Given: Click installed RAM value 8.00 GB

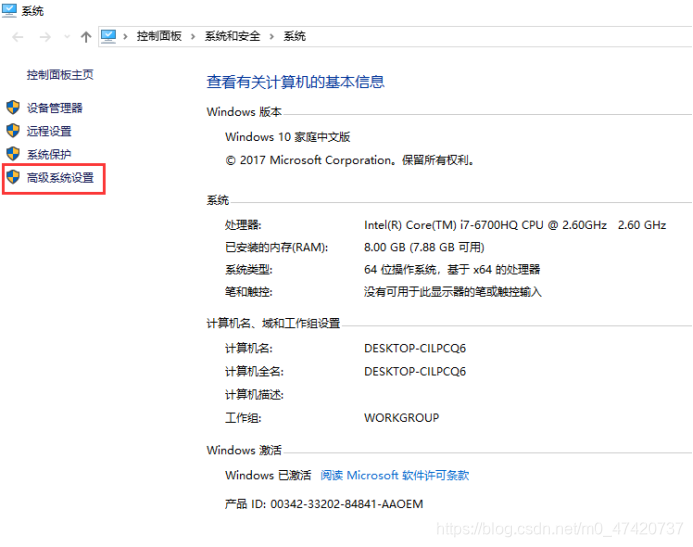Looking at the screenshot, I should (424, 247).
